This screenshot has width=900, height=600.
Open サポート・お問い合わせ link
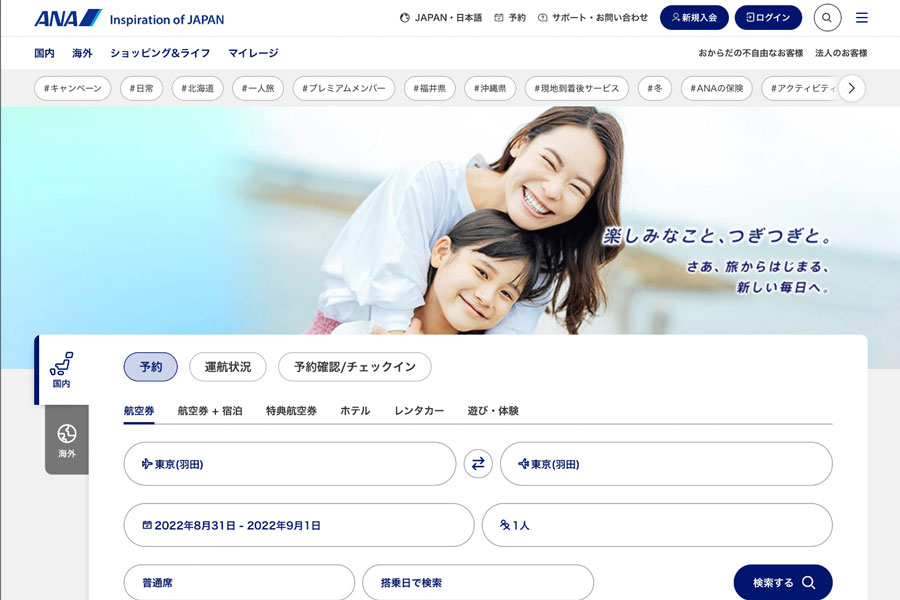click(x=593, y=18)
